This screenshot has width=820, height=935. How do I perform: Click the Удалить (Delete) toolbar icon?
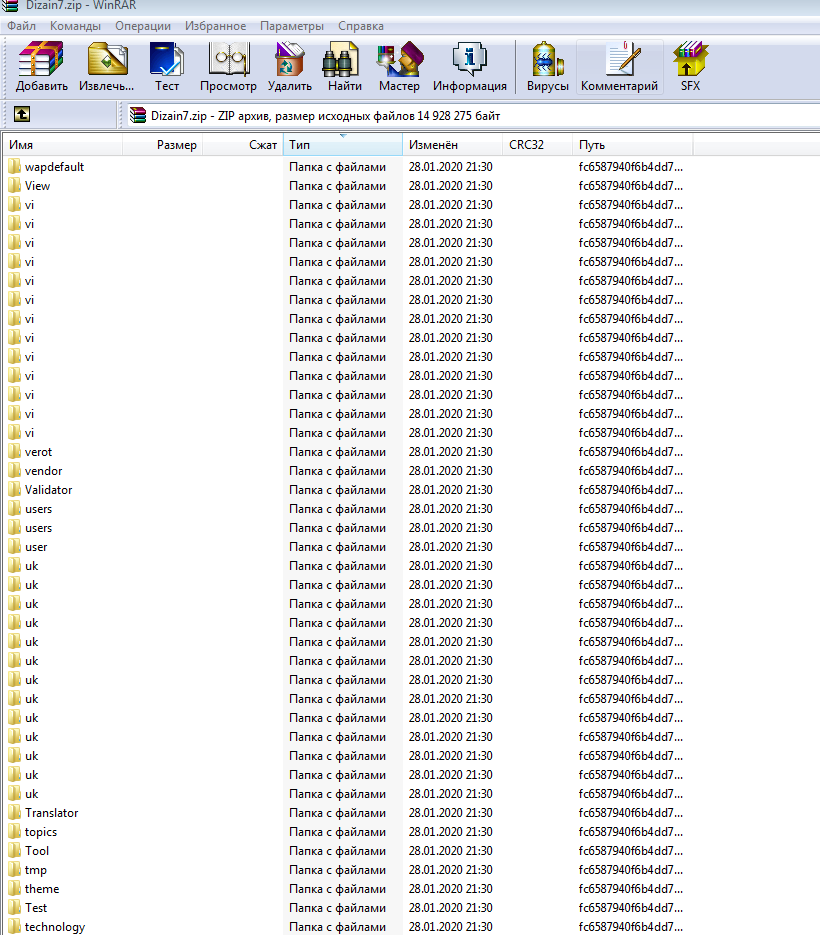(x=290, y=67)
